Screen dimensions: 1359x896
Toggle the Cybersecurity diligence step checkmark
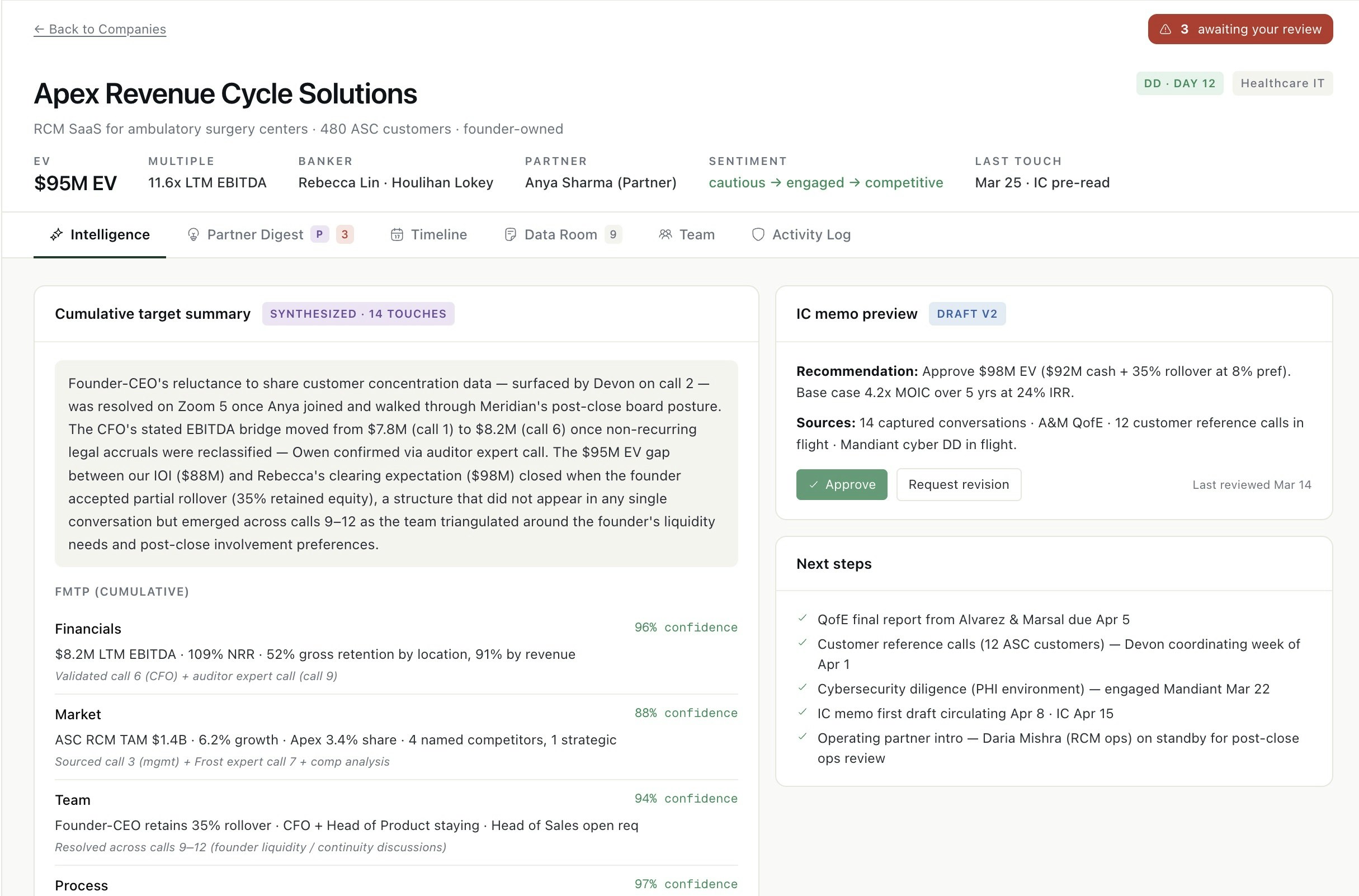click(802, 687)
